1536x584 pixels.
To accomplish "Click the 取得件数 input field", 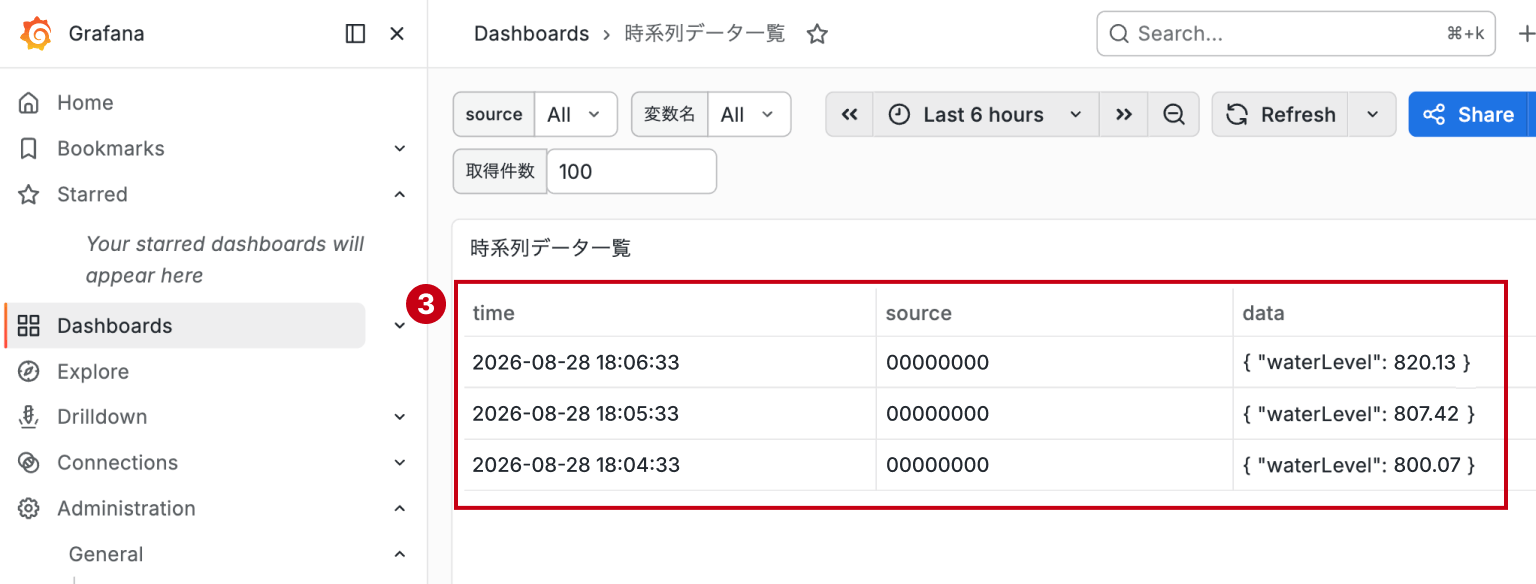I will (x=631, y=172).
